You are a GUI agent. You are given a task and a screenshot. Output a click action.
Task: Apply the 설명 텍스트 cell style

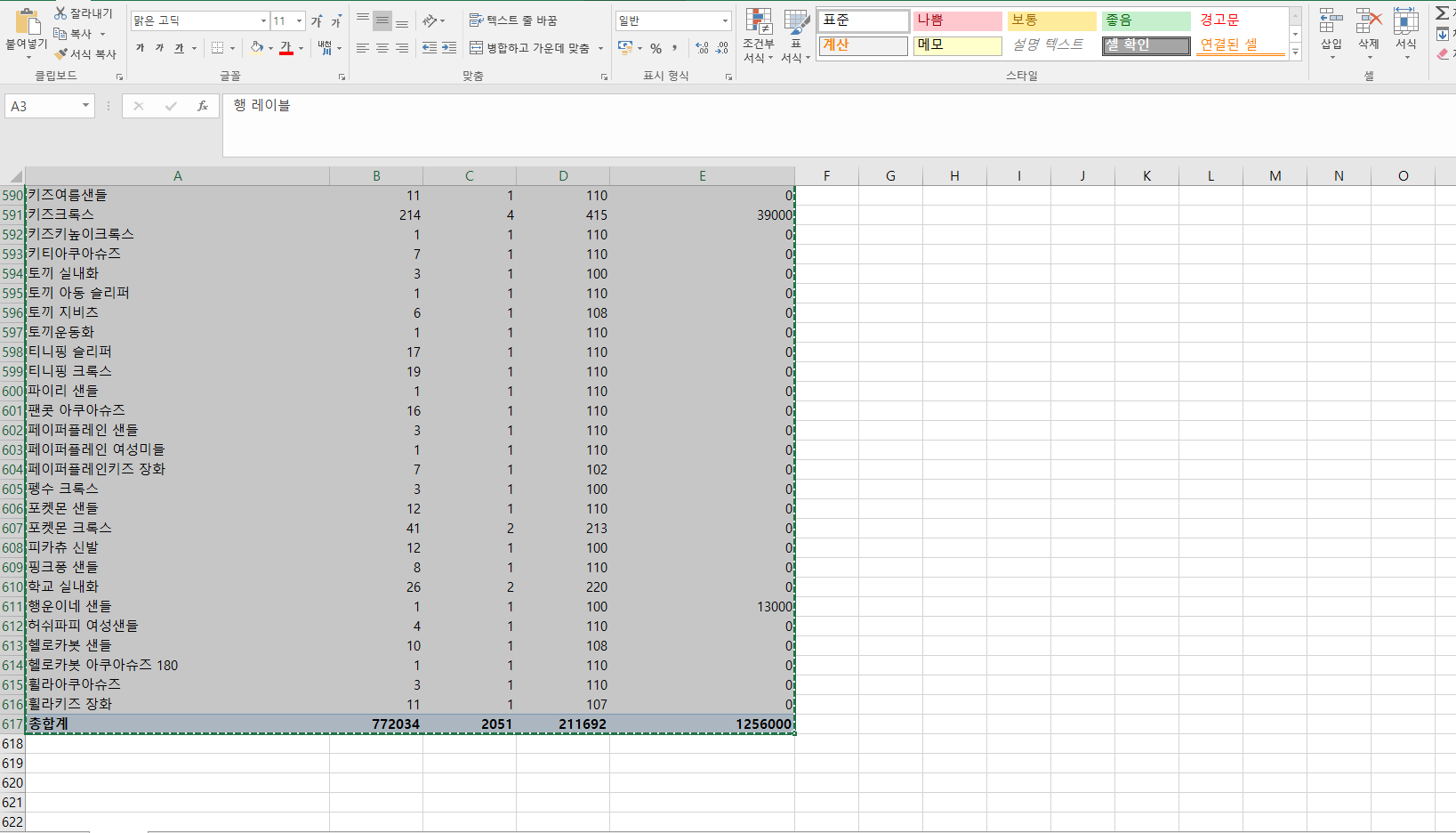coord(1051,45)
